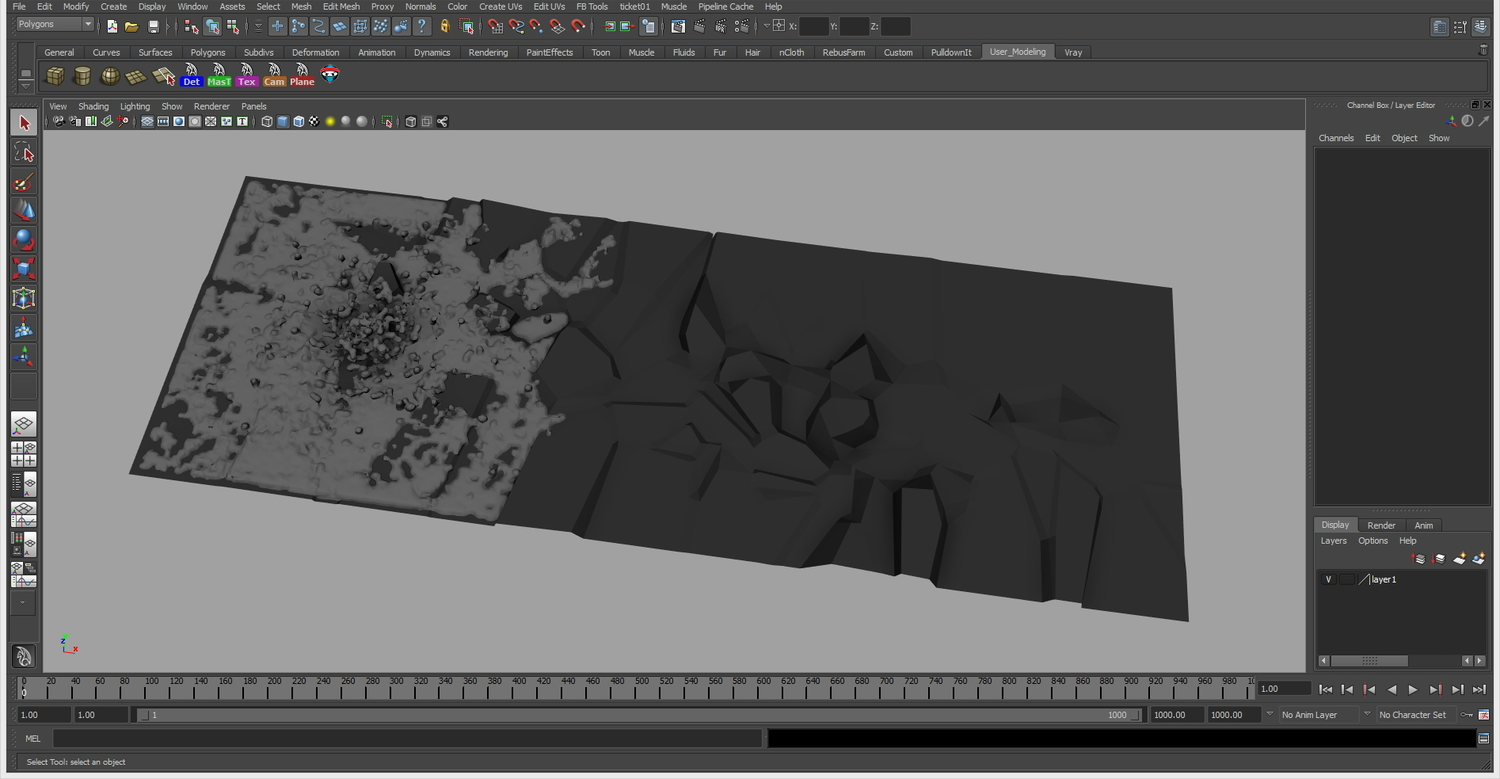Click the X coordinate input field
This screenshot has width=1500, height=779.
814,26
